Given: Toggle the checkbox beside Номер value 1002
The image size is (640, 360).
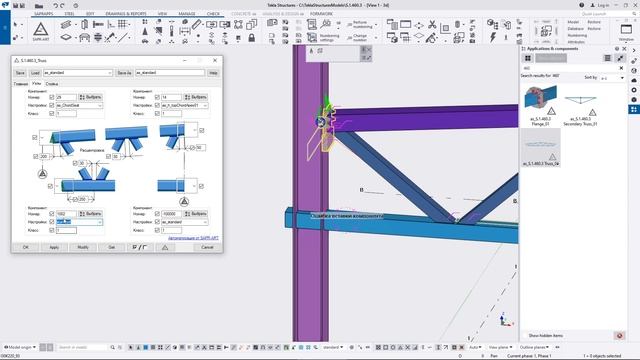Looking at the screenshot, I should tap(51, 213).
